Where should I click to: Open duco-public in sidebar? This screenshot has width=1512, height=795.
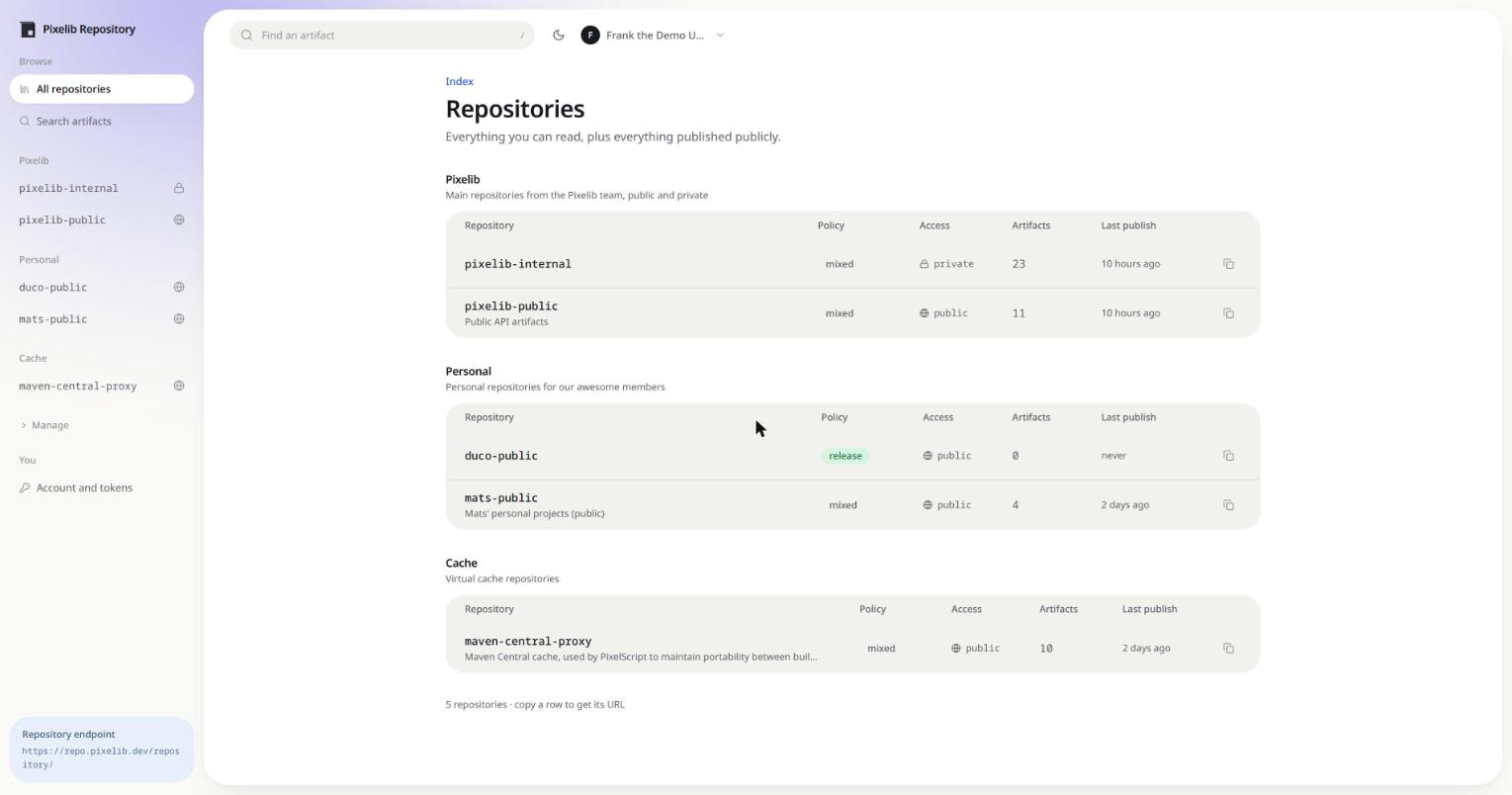(102, 287)
